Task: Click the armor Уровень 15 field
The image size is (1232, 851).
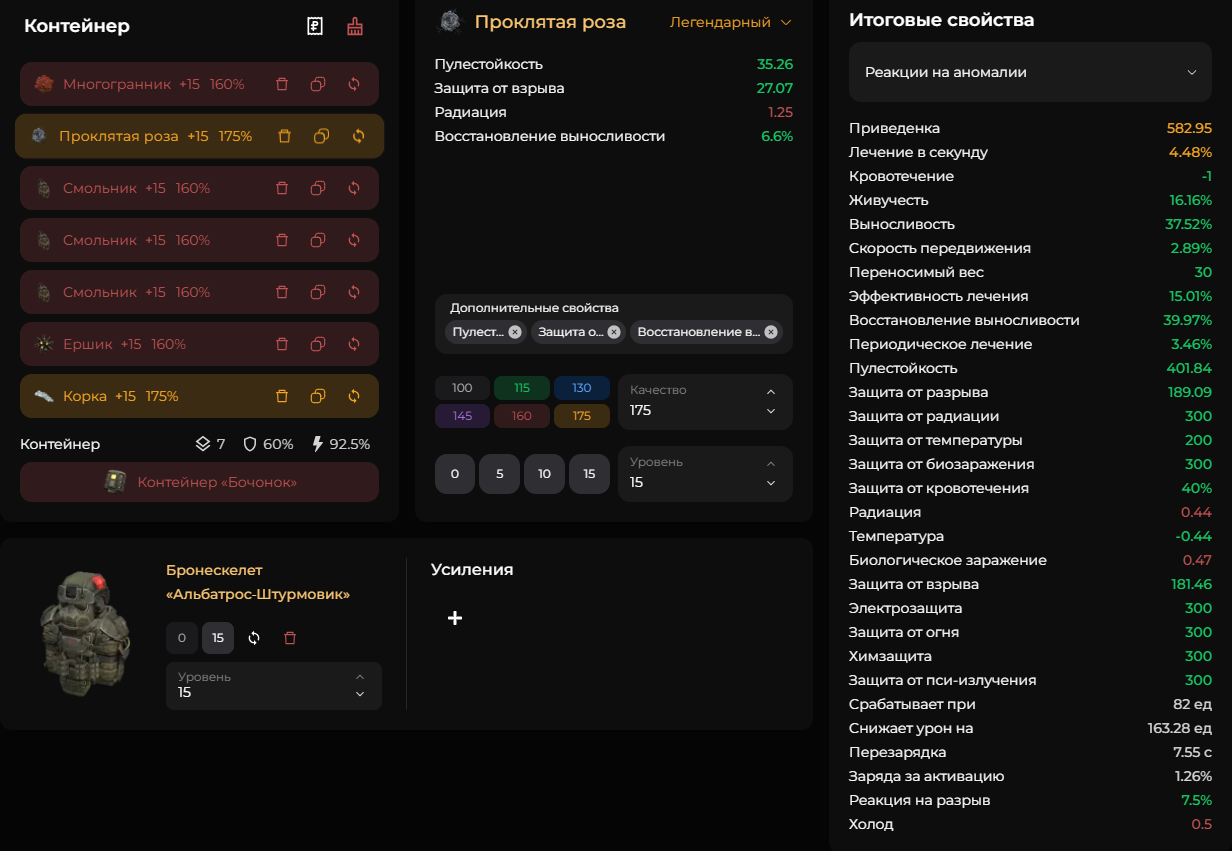Action: pyautogui.click(x=273, y=686)
